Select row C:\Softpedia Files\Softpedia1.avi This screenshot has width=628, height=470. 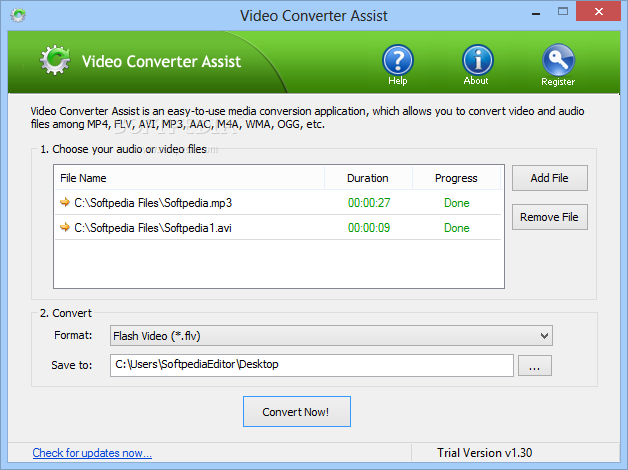tap(278, 227)
